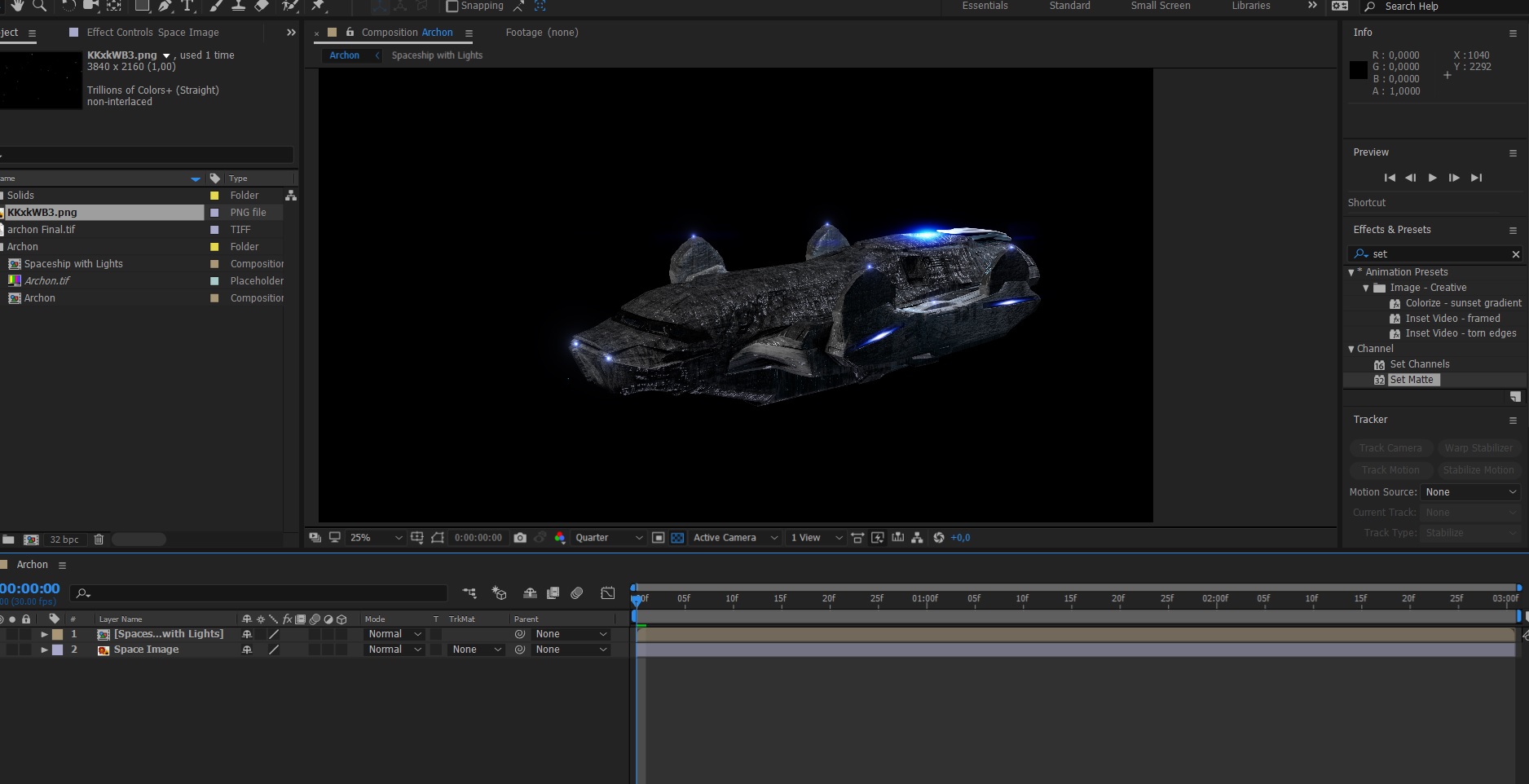Toggle the Transparency Grid button
Screen dimensions: 1529x784
[678, 538]
